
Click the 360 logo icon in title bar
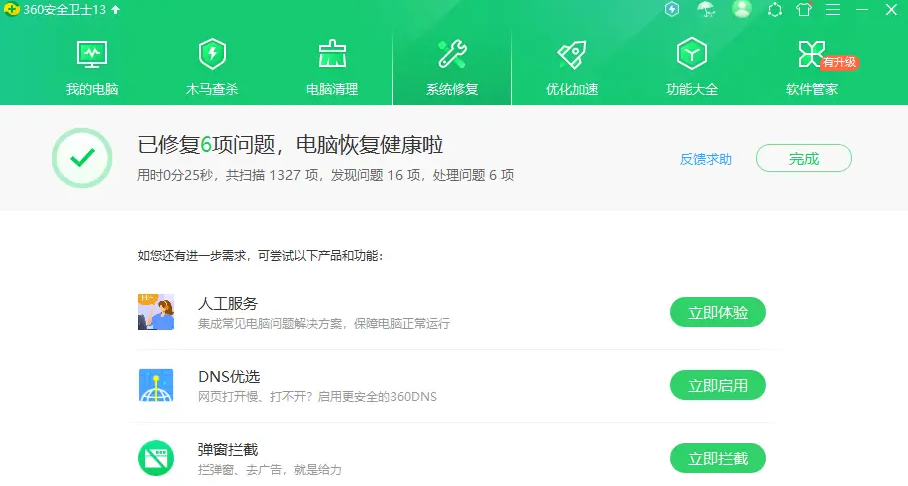tap(11, 9)
